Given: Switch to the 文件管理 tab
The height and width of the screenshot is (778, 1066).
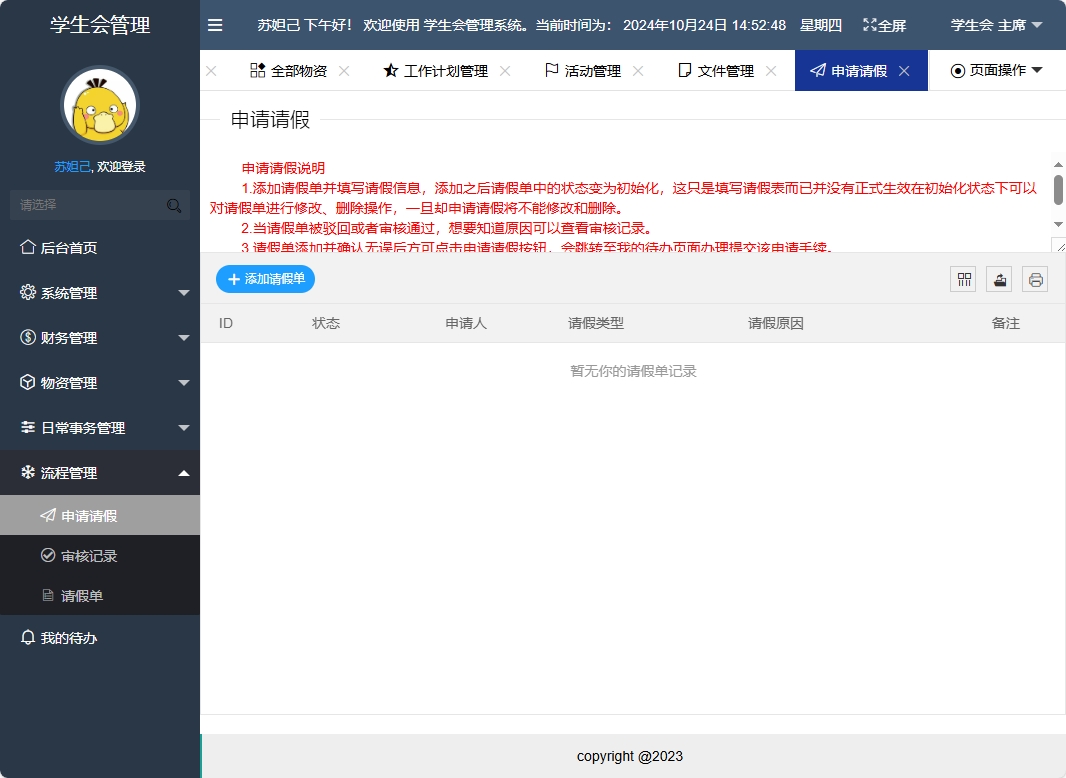Looking at the screenshot, I should tap(725, 70).
